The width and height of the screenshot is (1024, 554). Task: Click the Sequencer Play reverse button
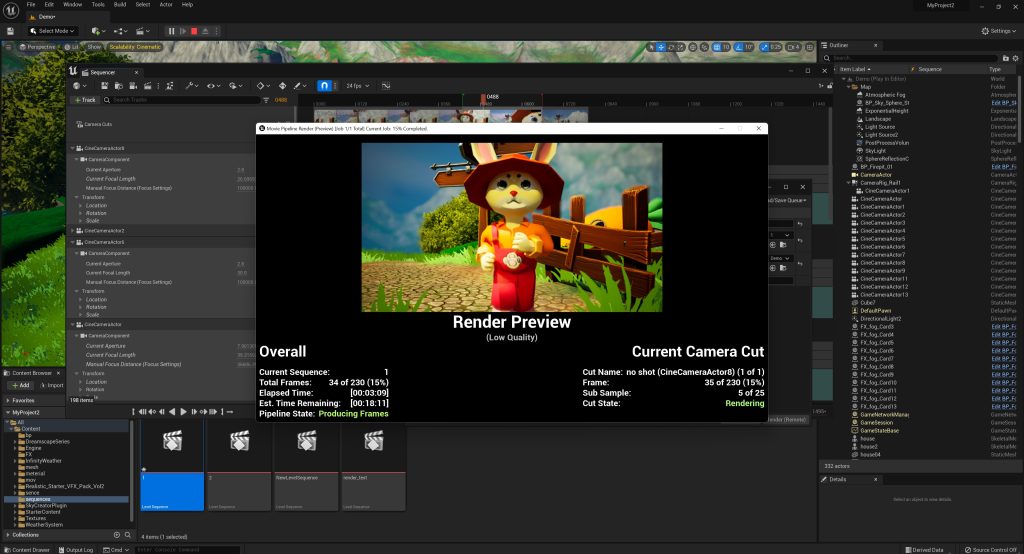tap(172, 412)
